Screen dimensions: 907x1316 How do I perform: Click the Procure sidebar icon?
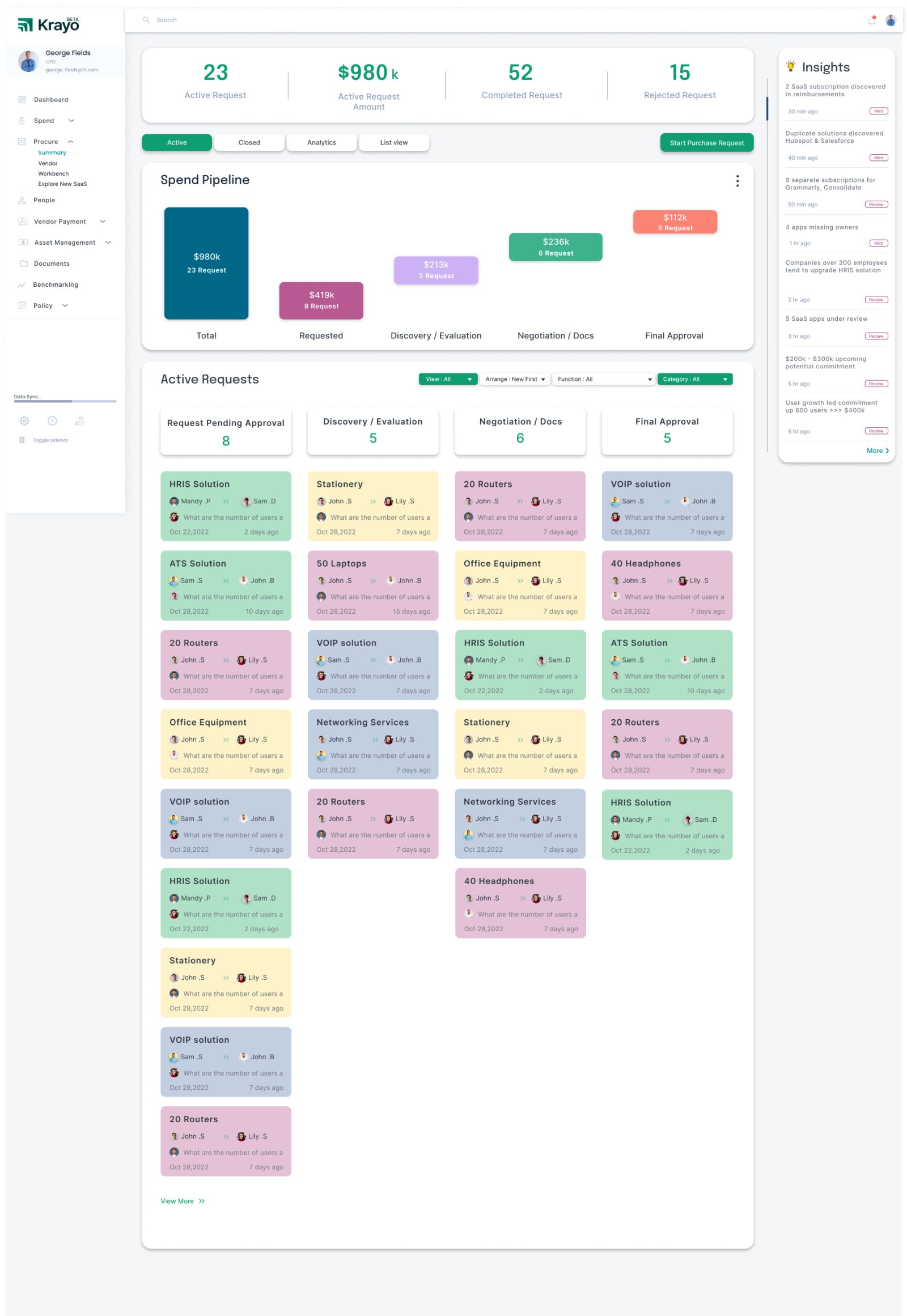click(22, 142)
